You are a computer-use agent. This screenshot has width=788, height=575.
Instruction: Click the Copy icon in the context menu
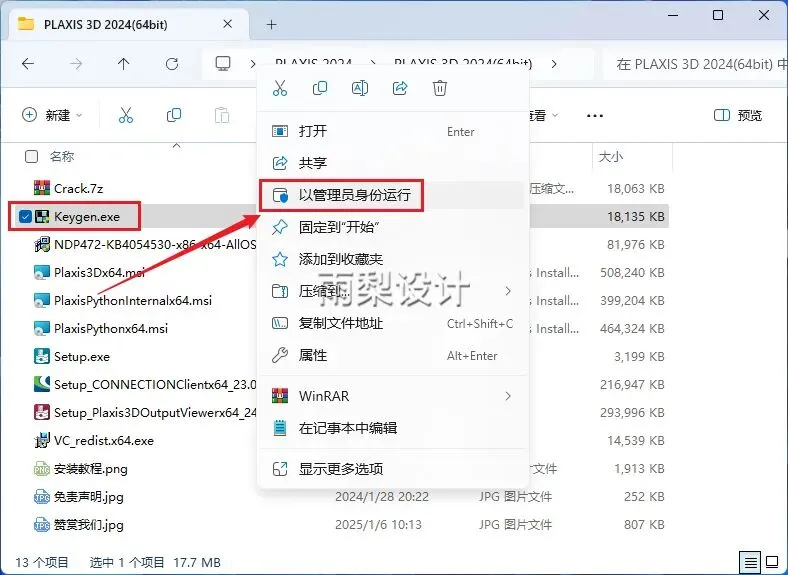(x=320, y=88)
